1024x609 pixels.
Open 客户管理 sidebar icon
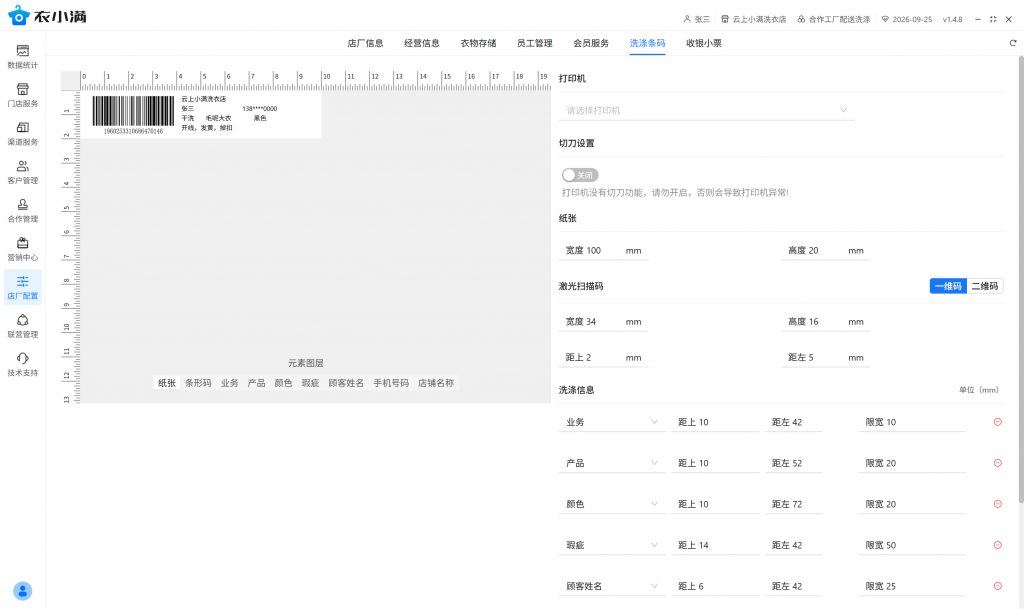22,172
